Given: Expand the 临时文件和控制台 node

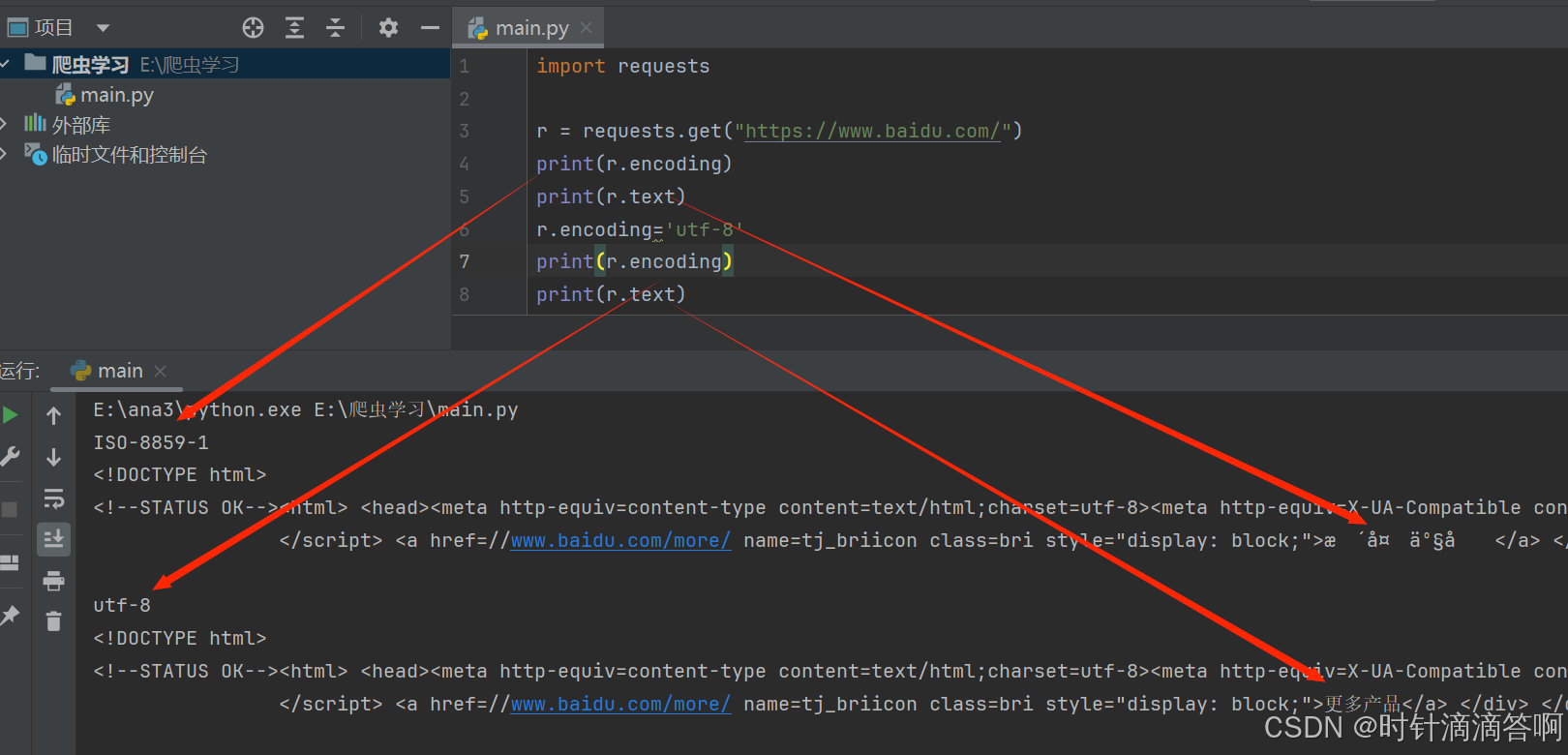Looking at the screenshot, I should (5, 154).
